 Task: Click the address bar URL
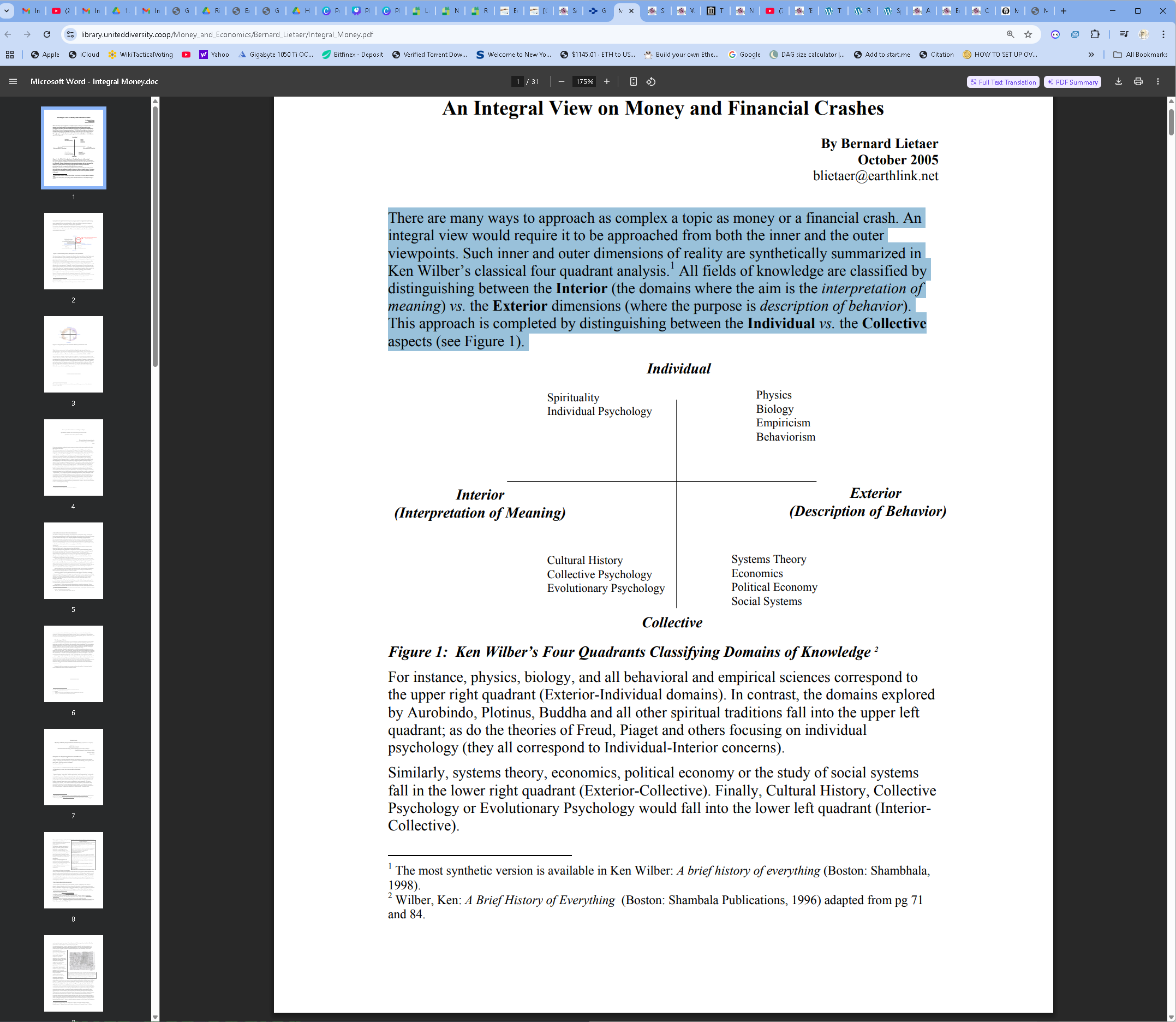[227, 34]
